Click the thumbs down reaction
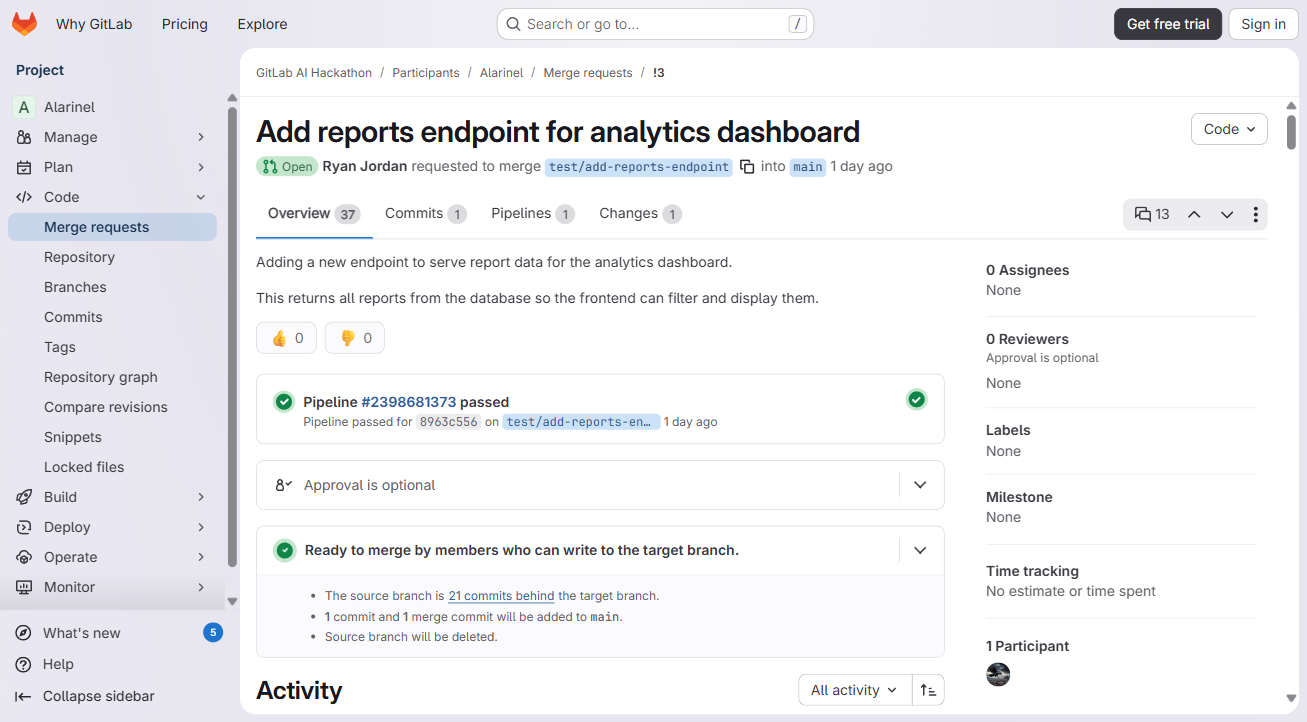Screen dimensions: 1307x722 pos(355,338)
